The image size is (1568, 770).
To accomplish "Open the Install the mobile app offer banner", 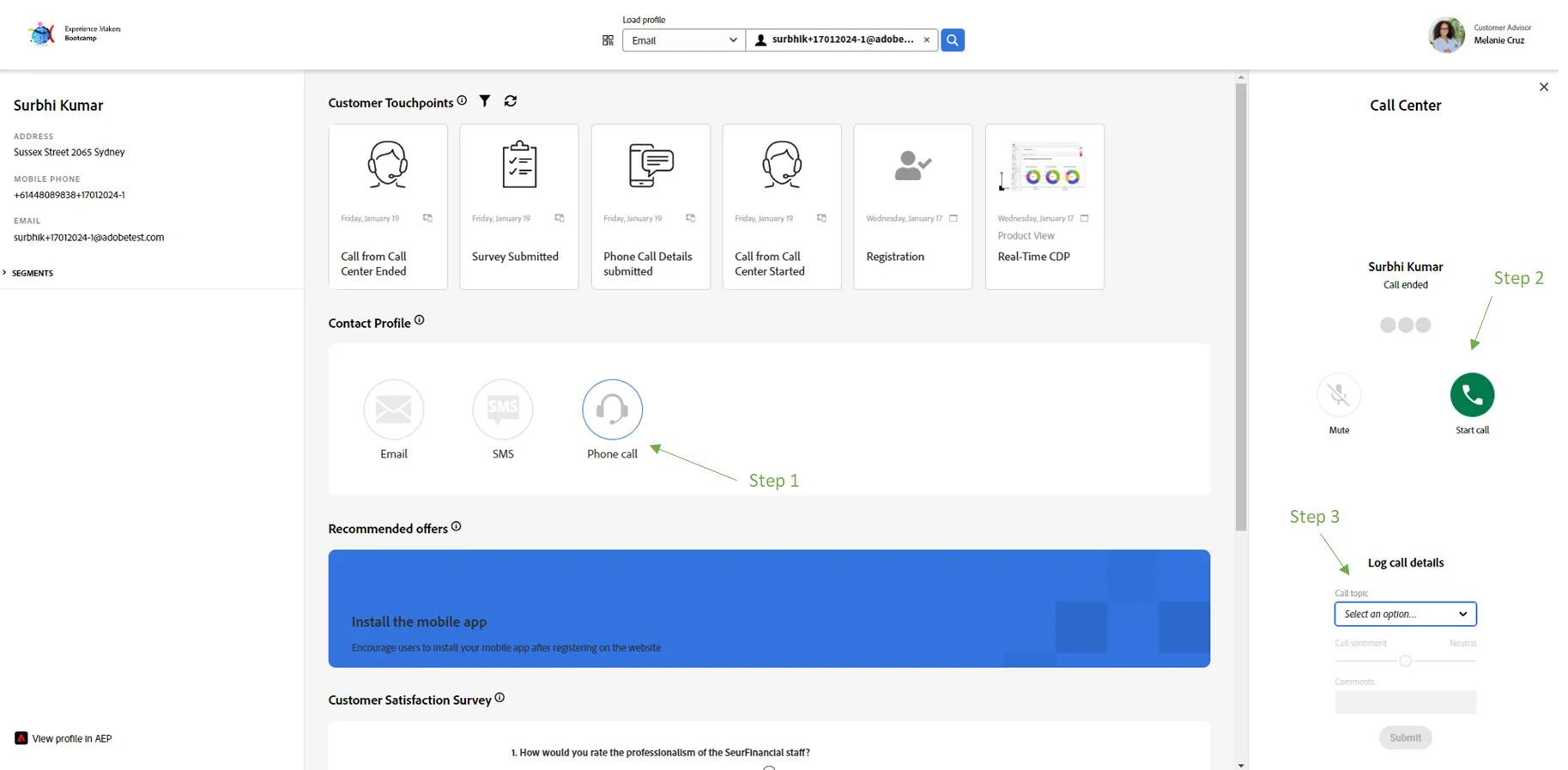I will pos(769,609).
